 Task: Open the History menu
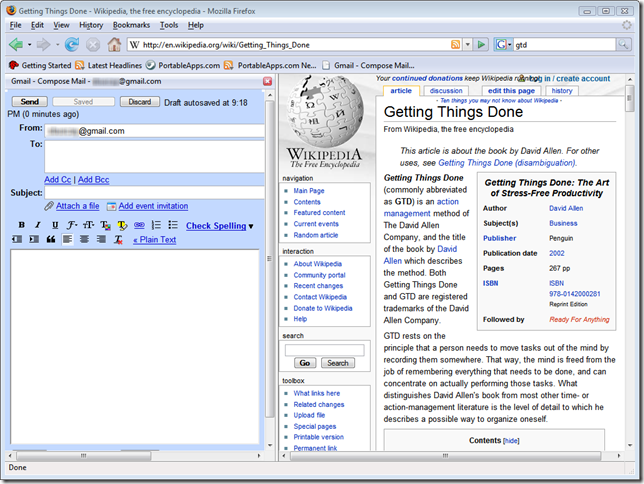[91, 25]
